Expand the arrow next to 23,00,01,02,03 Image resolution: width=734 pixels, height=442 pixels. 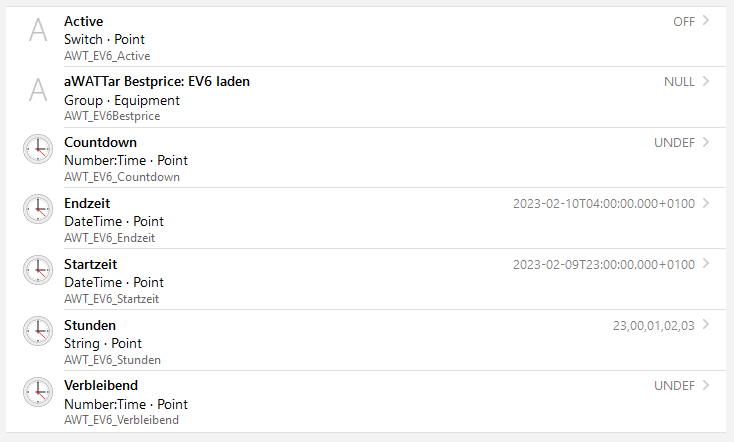point(706,324)
